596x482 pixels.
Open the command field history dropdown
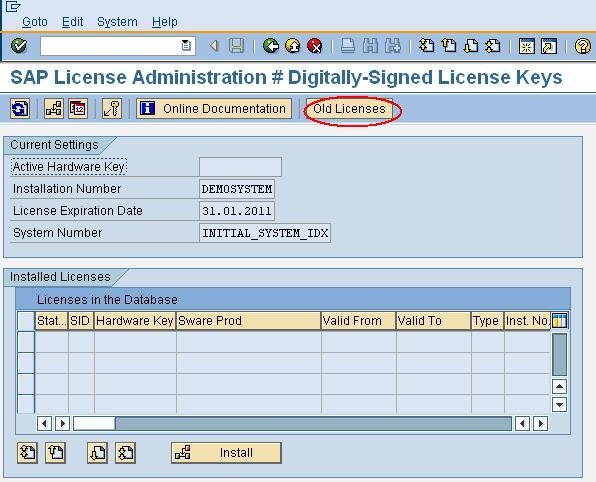point(186,46)
